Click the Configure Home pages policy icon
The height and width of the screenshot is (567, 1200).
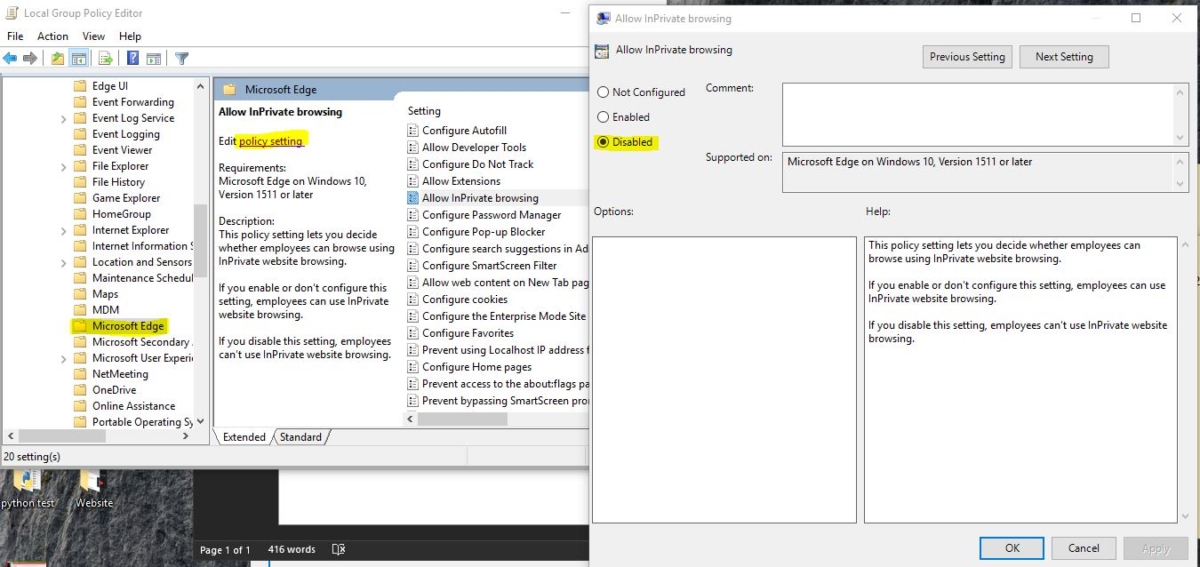[413, 368]
